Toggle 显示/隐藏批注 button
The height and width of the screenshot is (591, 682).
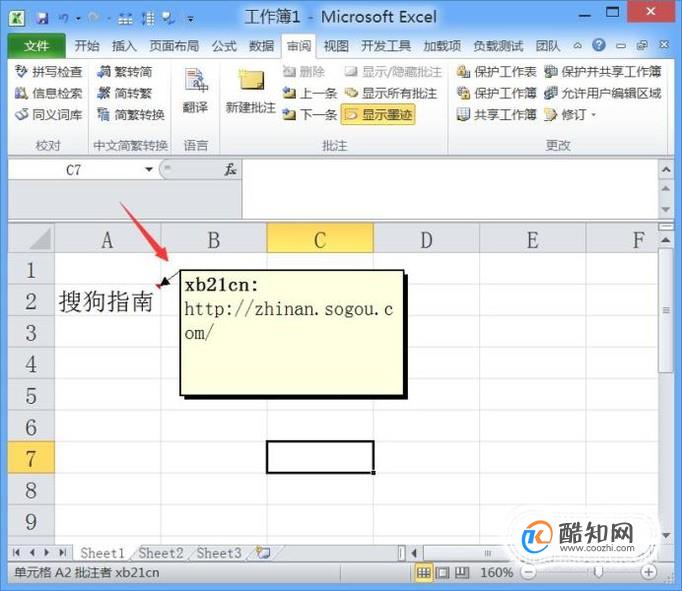tap(393, 71)
